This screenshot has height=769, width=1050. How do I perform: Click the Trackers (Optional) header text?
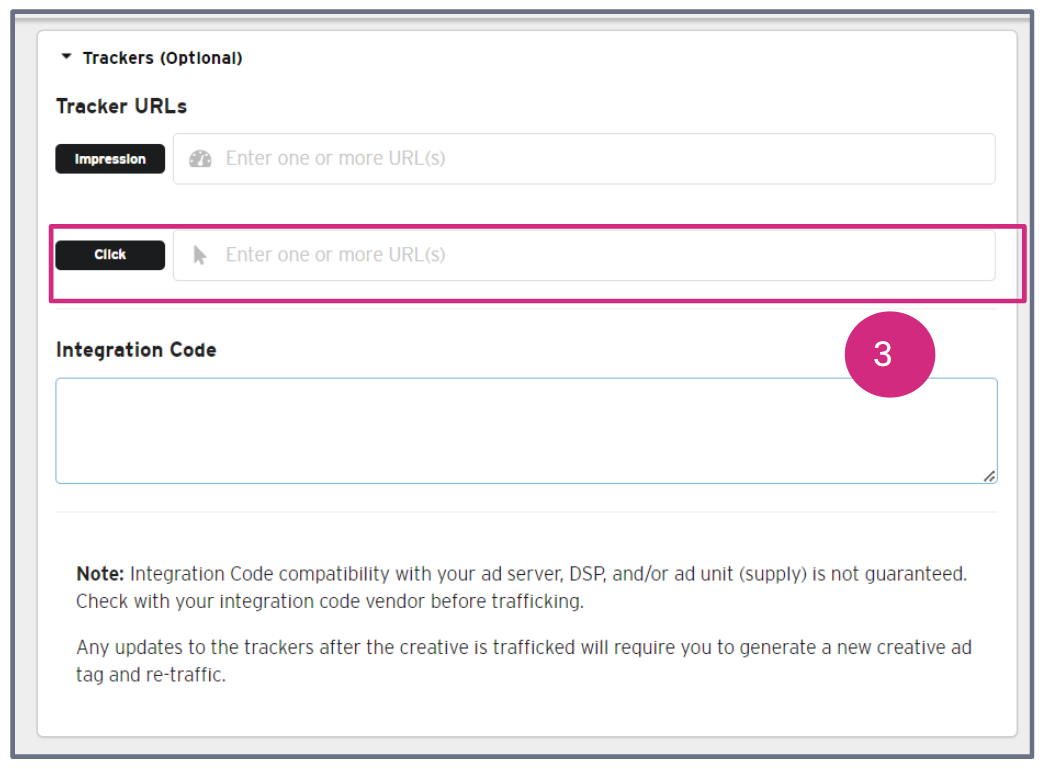tap(161, 58)
